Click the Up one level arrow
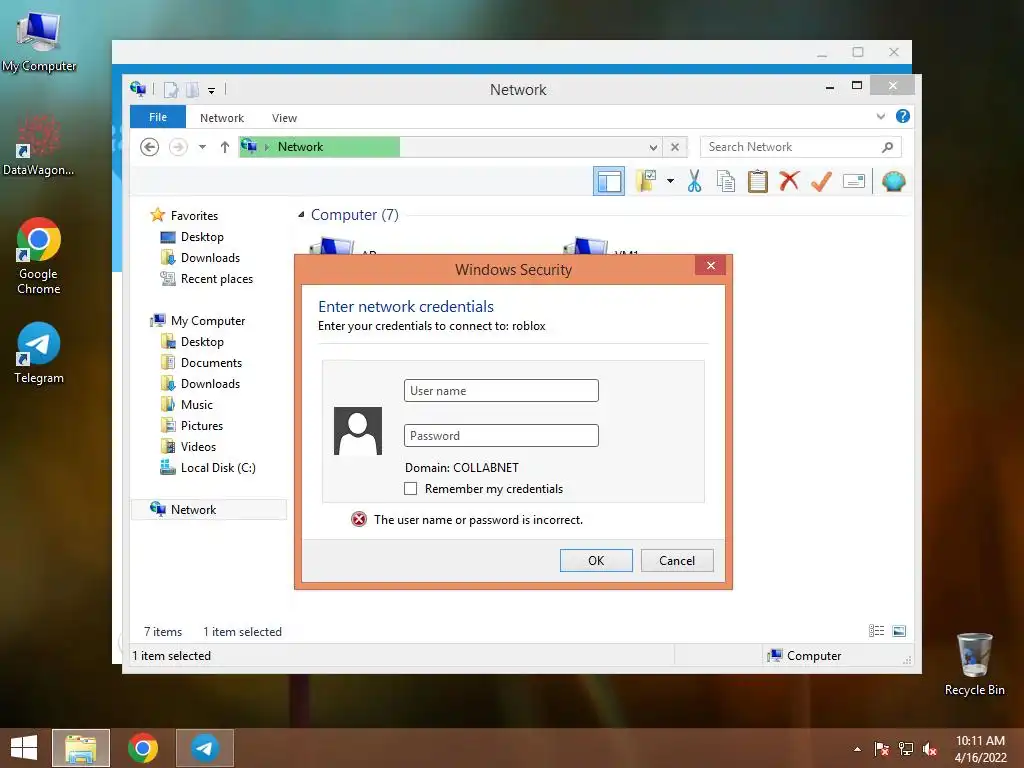This screenshot has width=1024, height=768. click(225, 147)
